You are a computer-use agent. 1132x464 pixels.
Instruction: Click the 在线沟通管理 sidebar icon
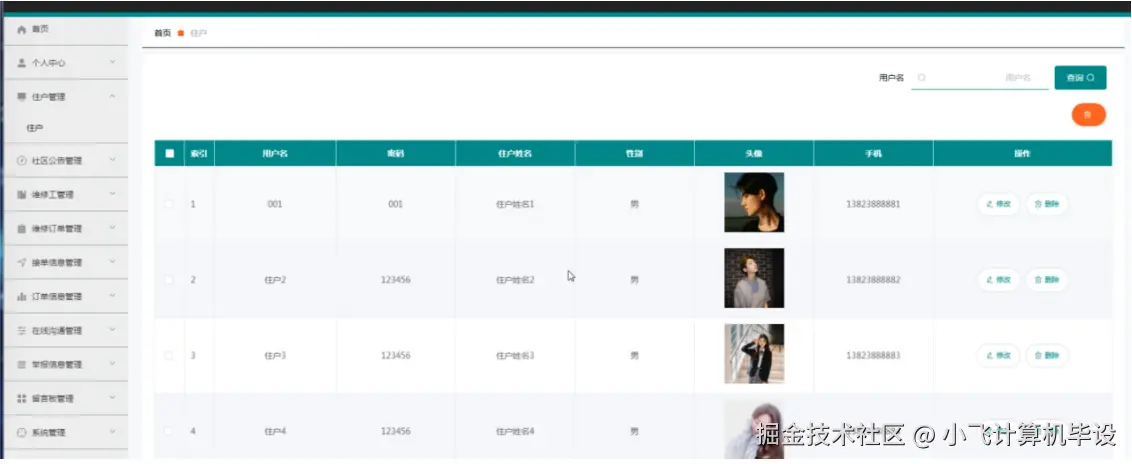(x=22, y=331)
